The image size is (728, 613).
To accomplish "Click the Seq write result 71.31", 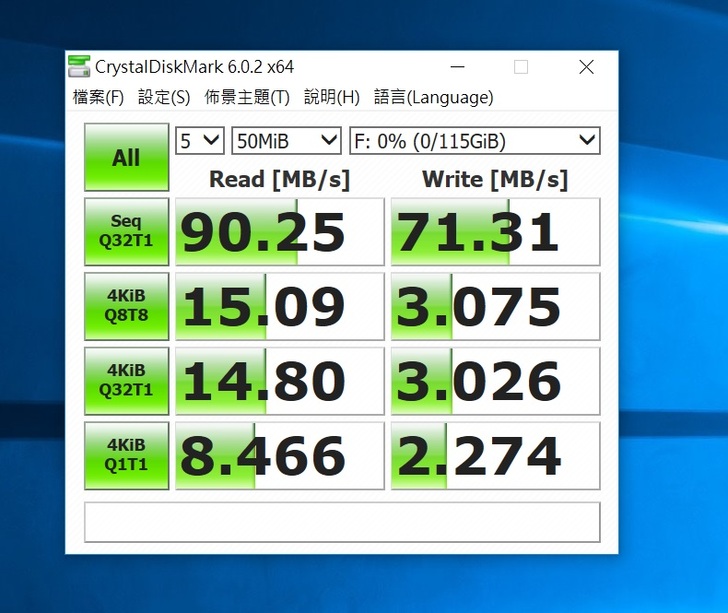I will [495, 232].
